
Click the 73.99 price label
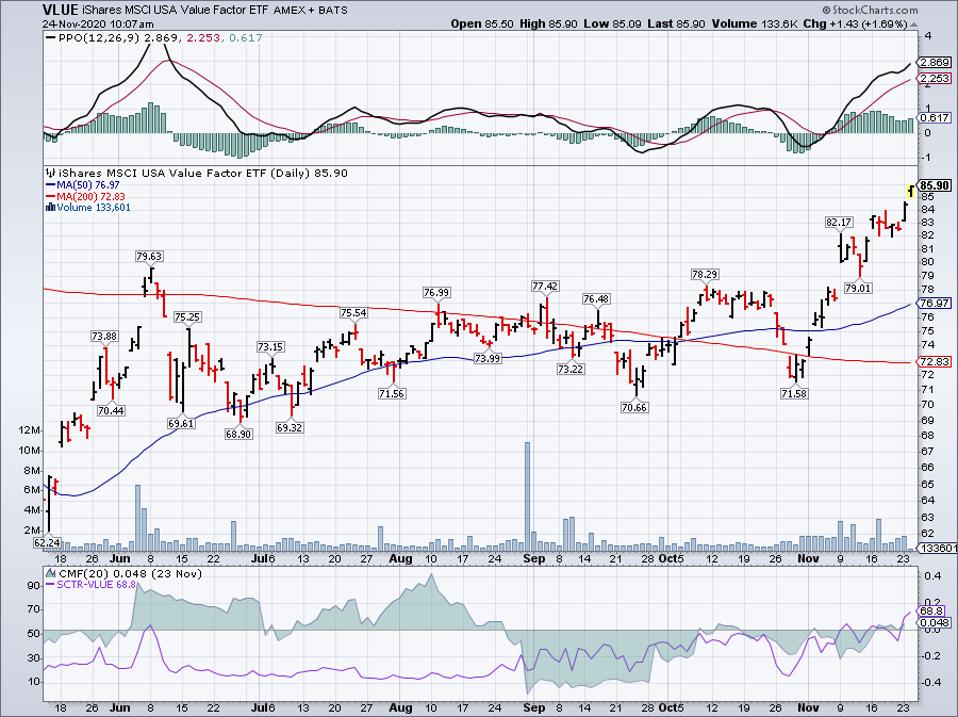click(488, 358)
